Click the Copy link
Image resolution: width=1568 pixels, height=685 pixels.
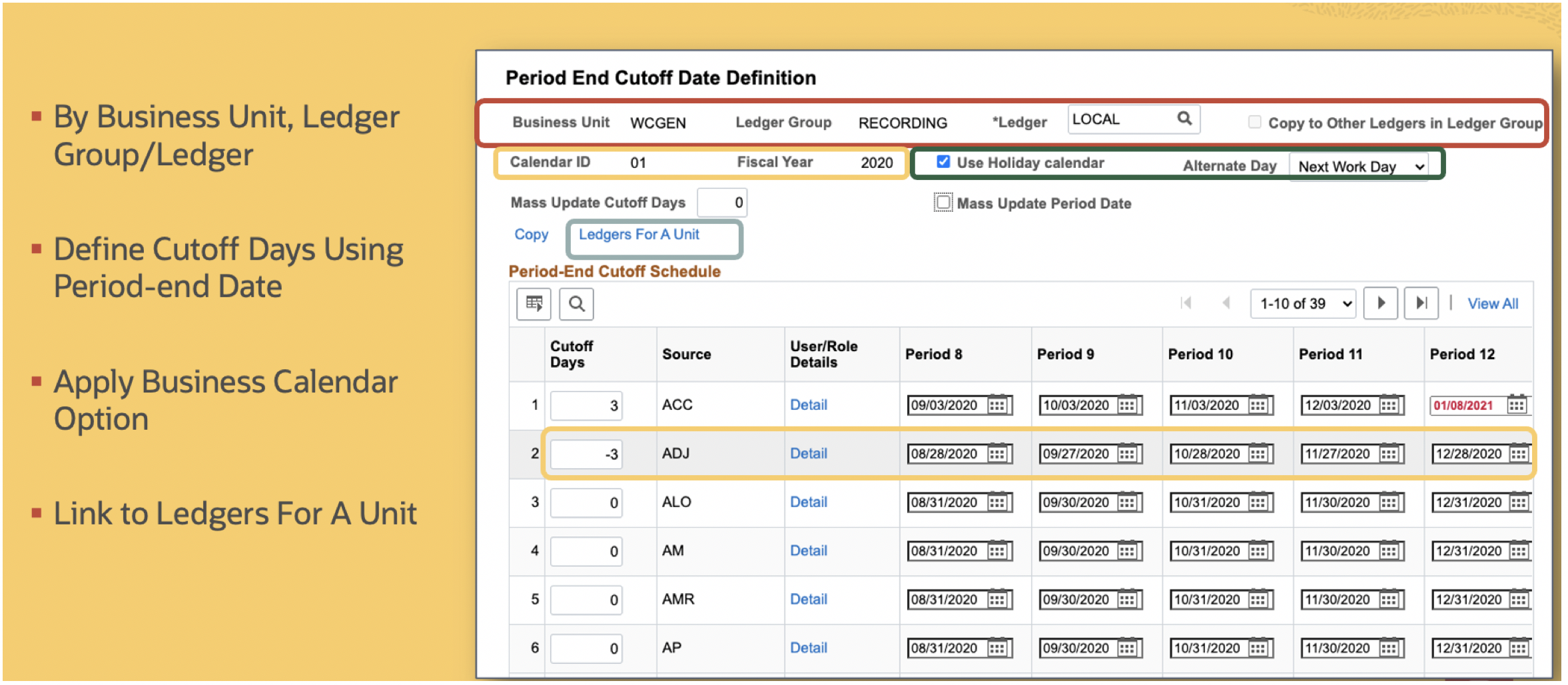[531, 235]
